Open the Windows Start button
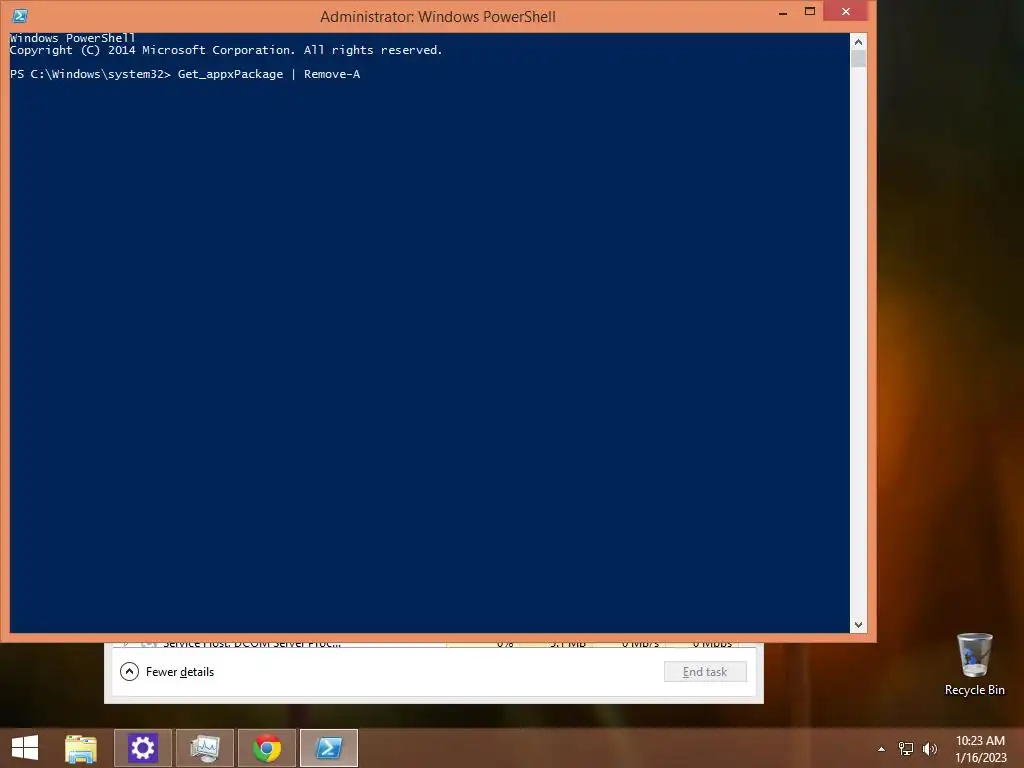The image size is (1024, 768). tap(25, 748)
